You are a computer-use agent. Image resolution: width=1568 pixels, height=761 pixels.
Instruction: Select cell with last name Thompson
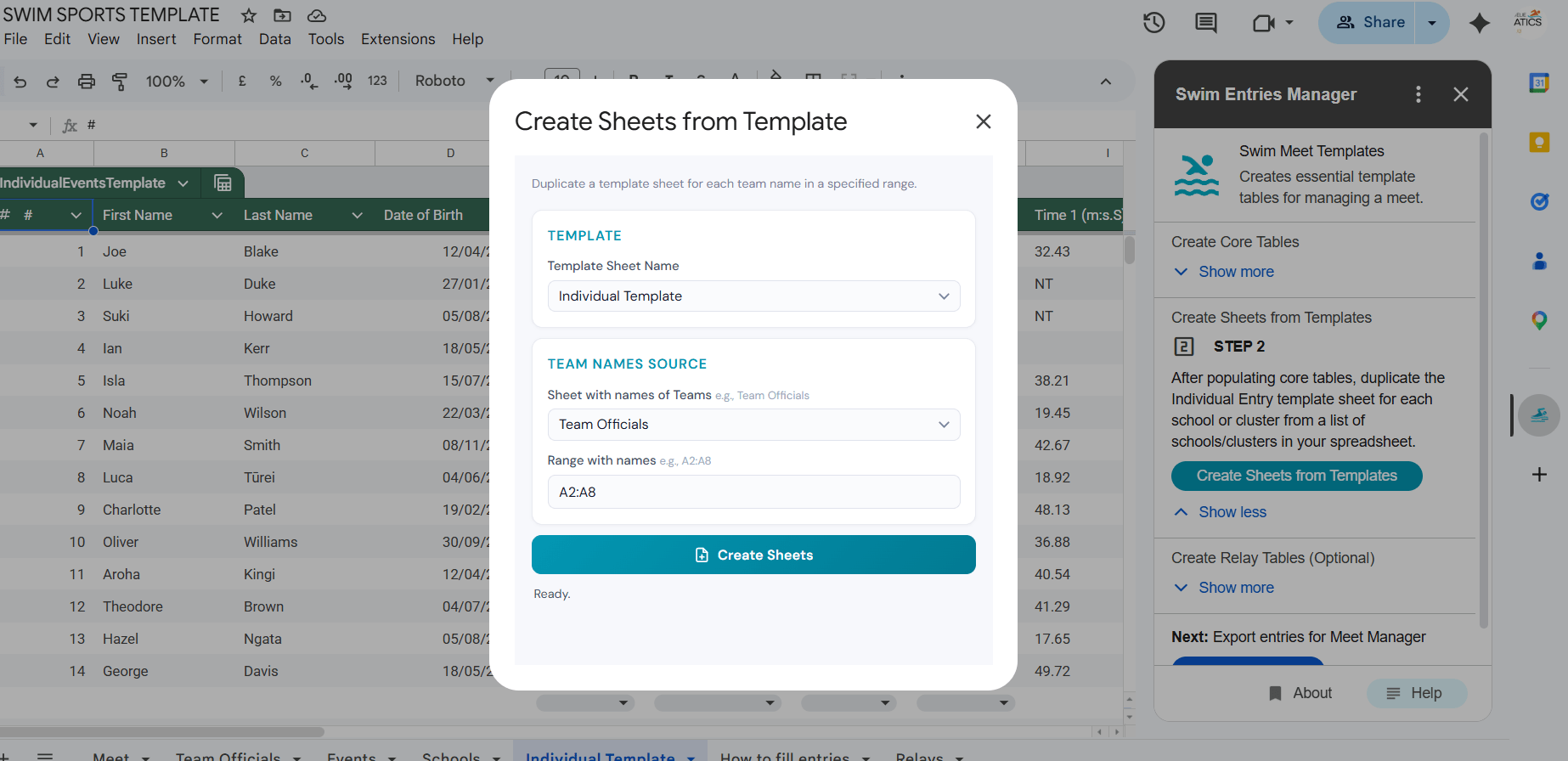pos(305,380)
